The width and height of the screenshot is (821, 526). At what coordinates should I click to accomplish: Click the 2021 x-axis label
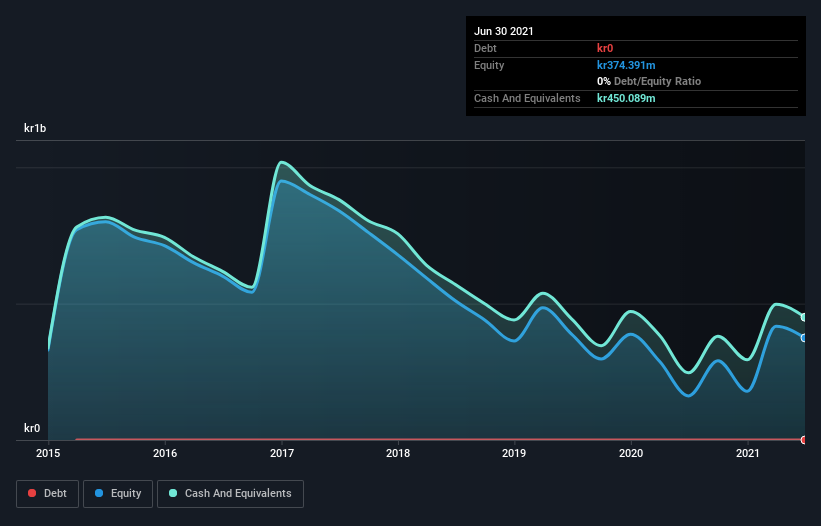click(x=748, y=453)
